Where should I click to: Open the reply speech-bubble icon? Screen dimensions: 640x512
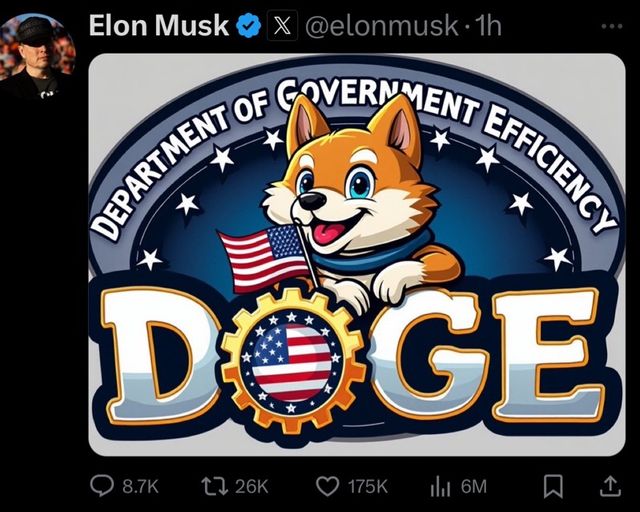click(102, 486)
